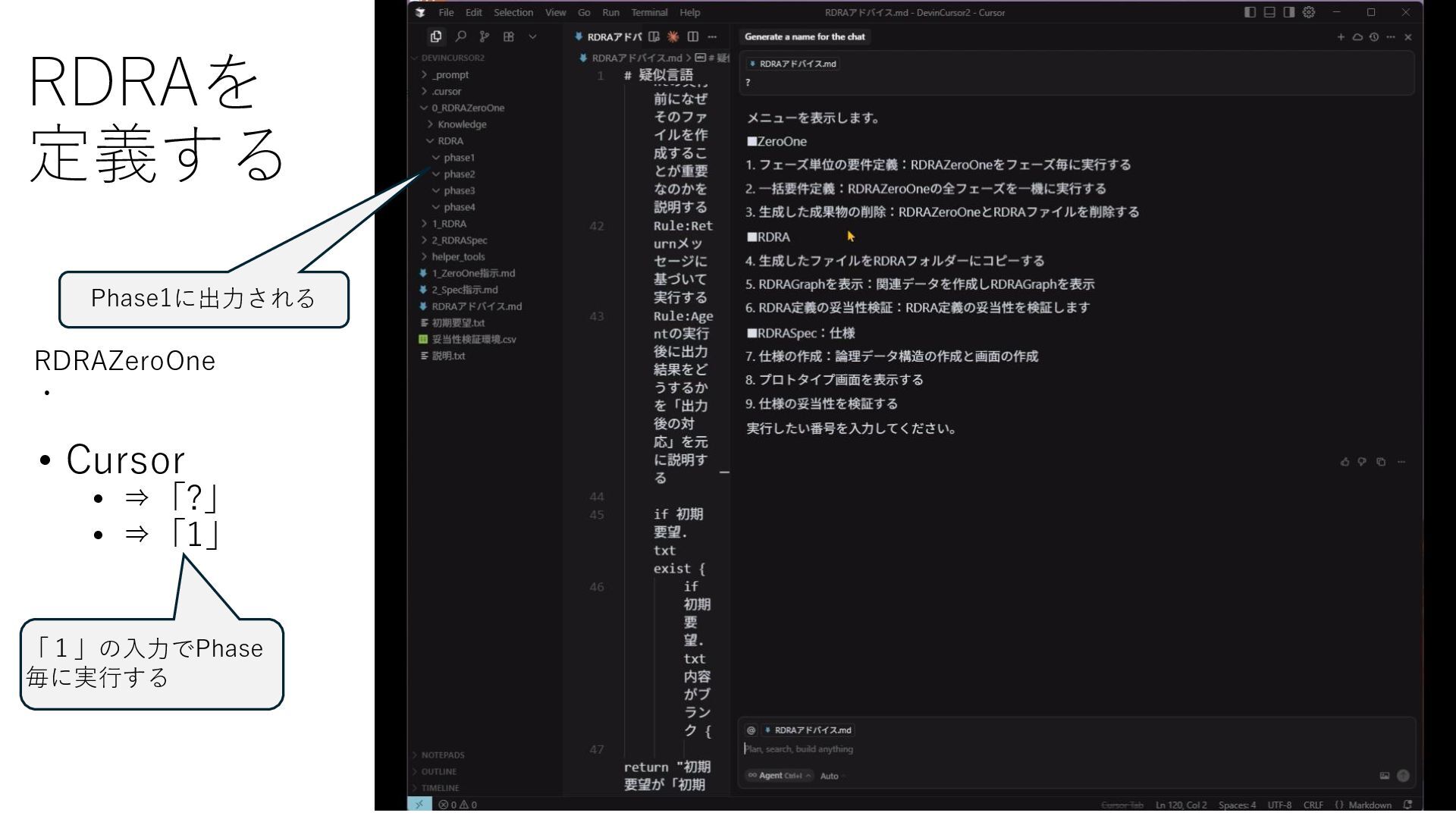Send the chat message arrow button
This screenshot has width=1456, height=819.
click(1403, 776)
